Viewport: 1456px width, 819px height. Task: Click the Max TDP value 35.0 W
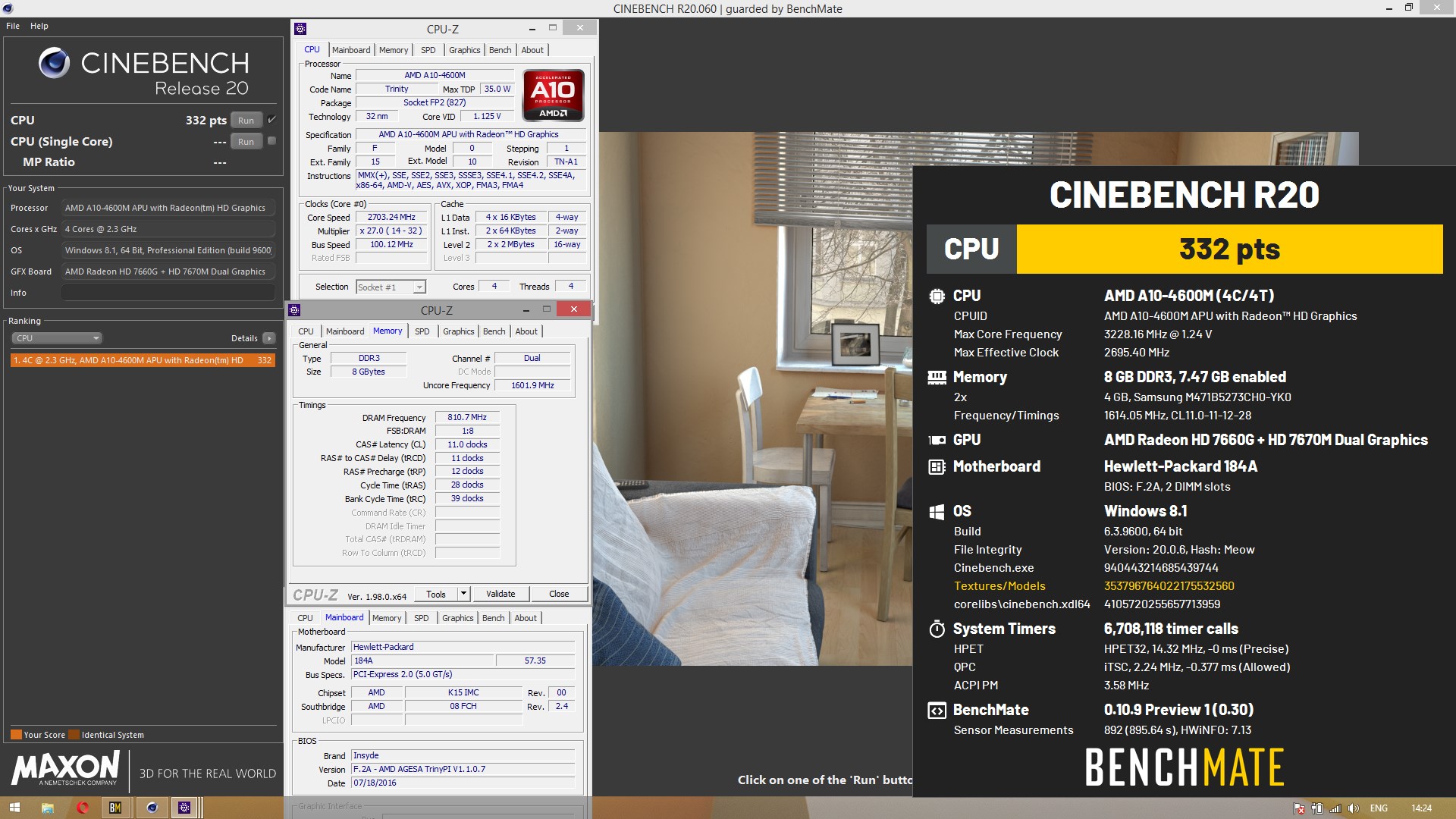[x=497, y=89]
